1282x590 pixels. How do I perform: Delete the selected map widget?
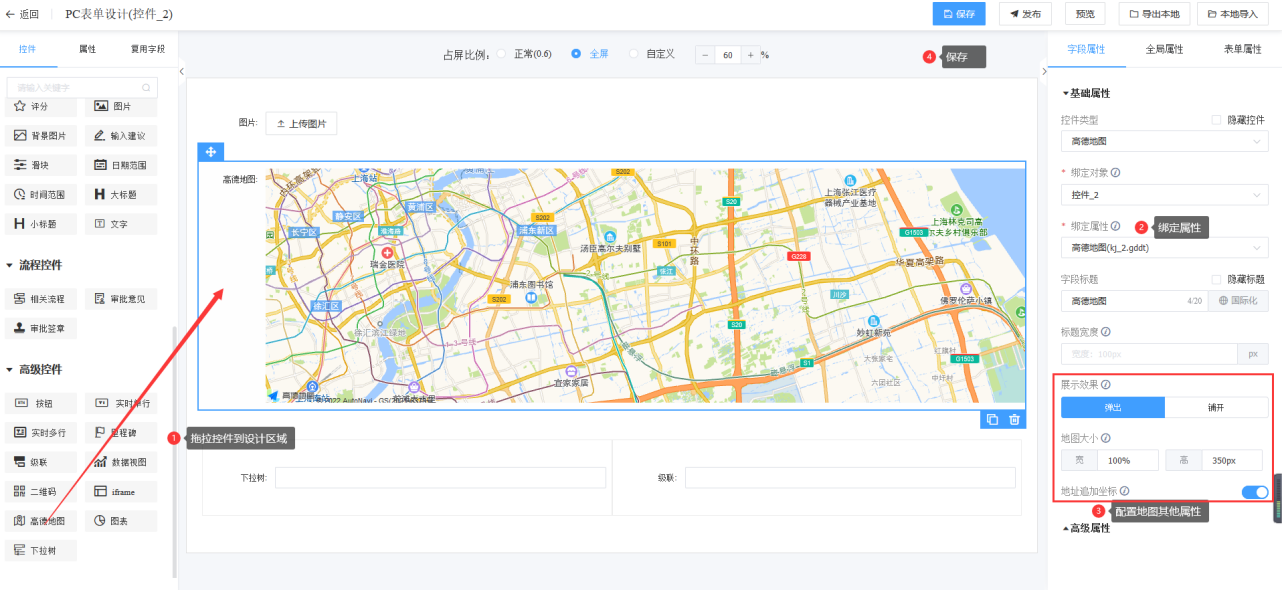pyautogui.click(x=1014, y=419)
